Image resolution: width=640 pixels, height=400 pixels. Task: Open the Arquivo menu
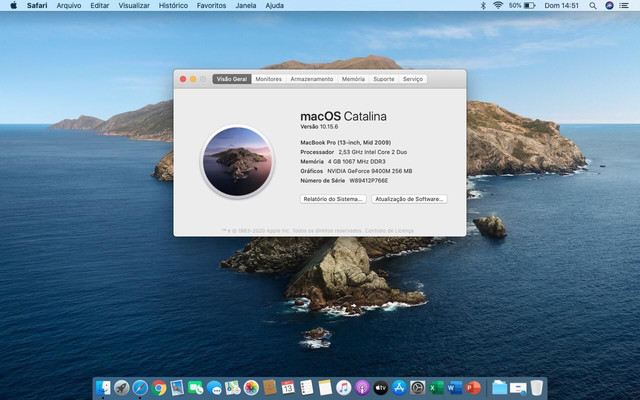(69, 6)
